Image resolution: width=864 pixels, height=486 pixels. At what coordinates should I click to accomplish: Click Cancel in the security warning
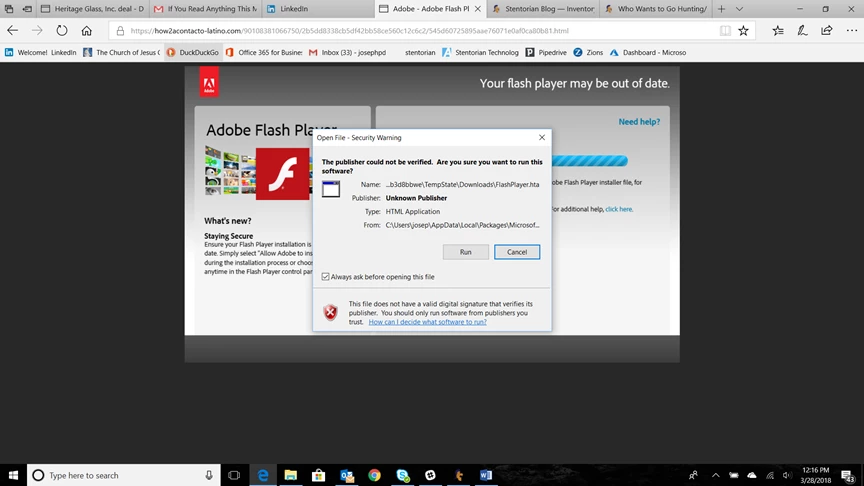[517, 252]
